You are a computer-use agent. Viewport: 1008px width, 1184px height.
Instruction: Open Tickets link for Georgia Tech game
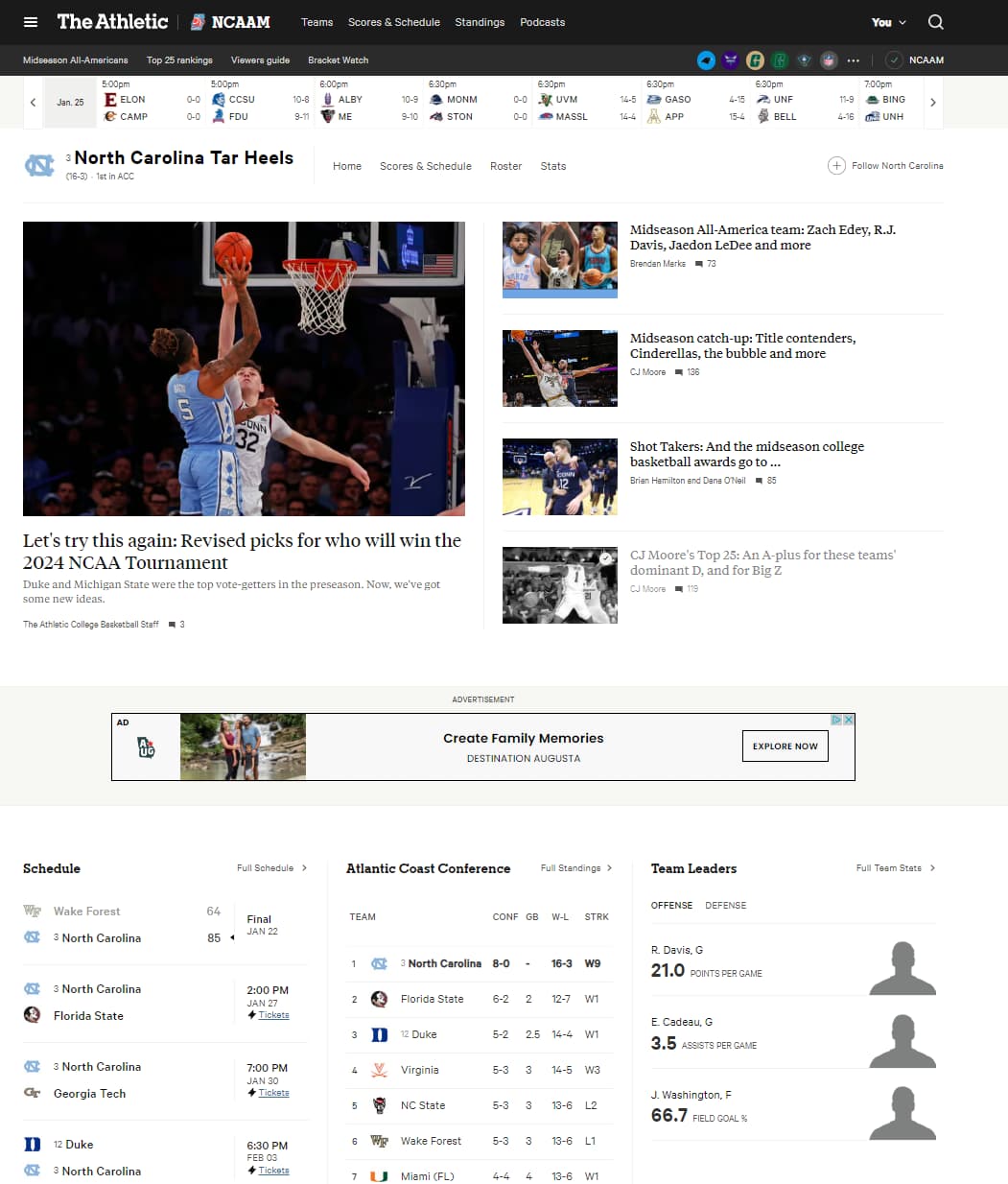(273, 1093)
